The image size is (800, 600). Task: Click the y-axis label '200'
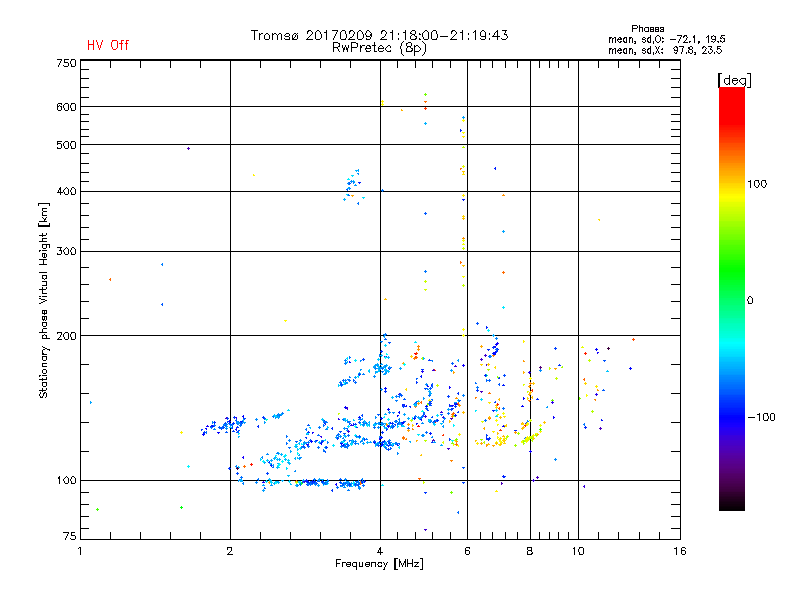coord(66,336)
